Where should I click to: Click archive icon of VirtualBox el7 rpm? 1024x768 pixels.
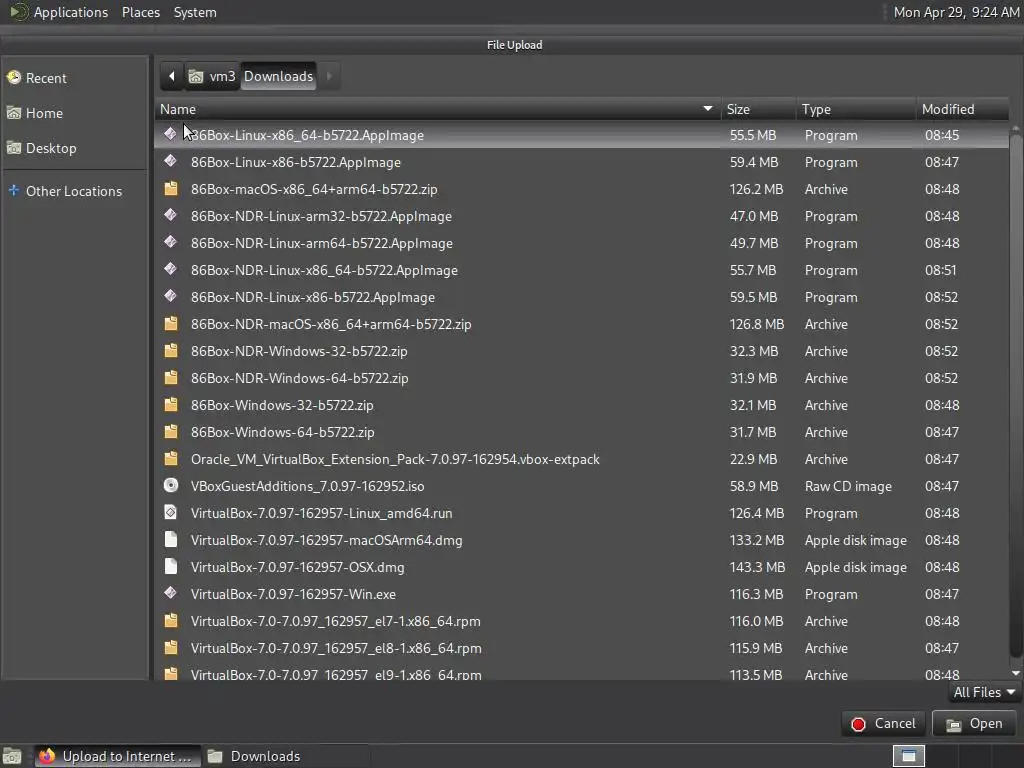pyautogui.click(x=170, y=620)
